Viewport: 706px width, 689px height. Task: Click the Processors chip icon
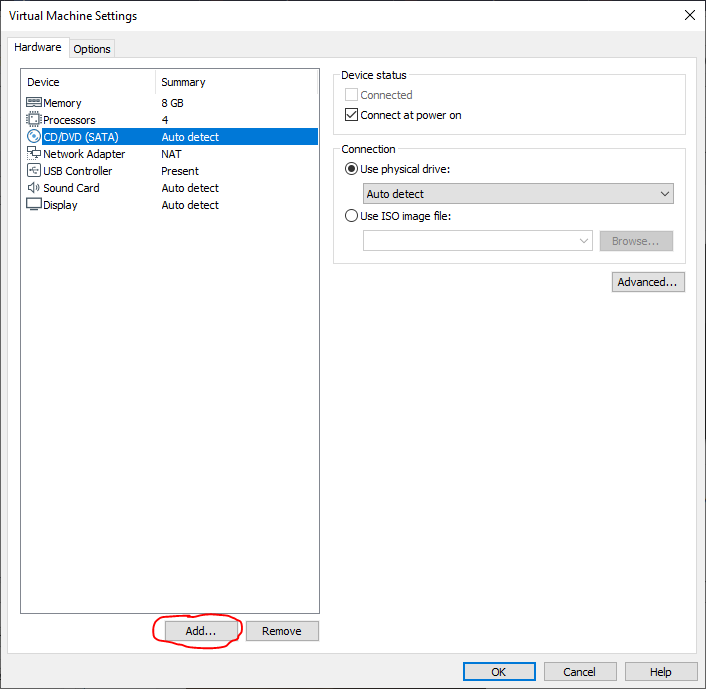[x=34, y=120]
